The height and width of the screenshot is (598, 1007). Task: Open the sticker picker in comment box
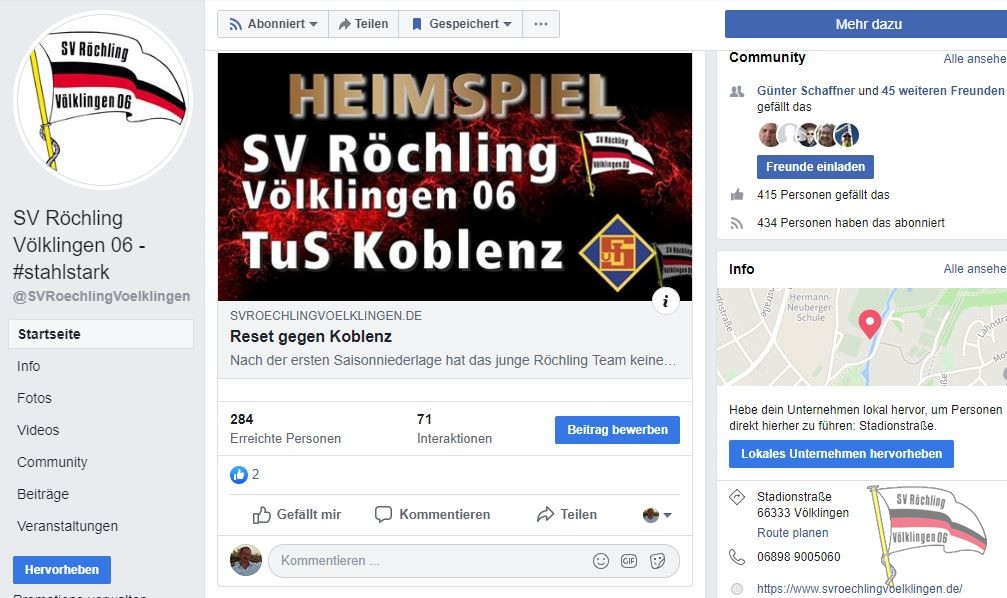click(x=658, y=561)
